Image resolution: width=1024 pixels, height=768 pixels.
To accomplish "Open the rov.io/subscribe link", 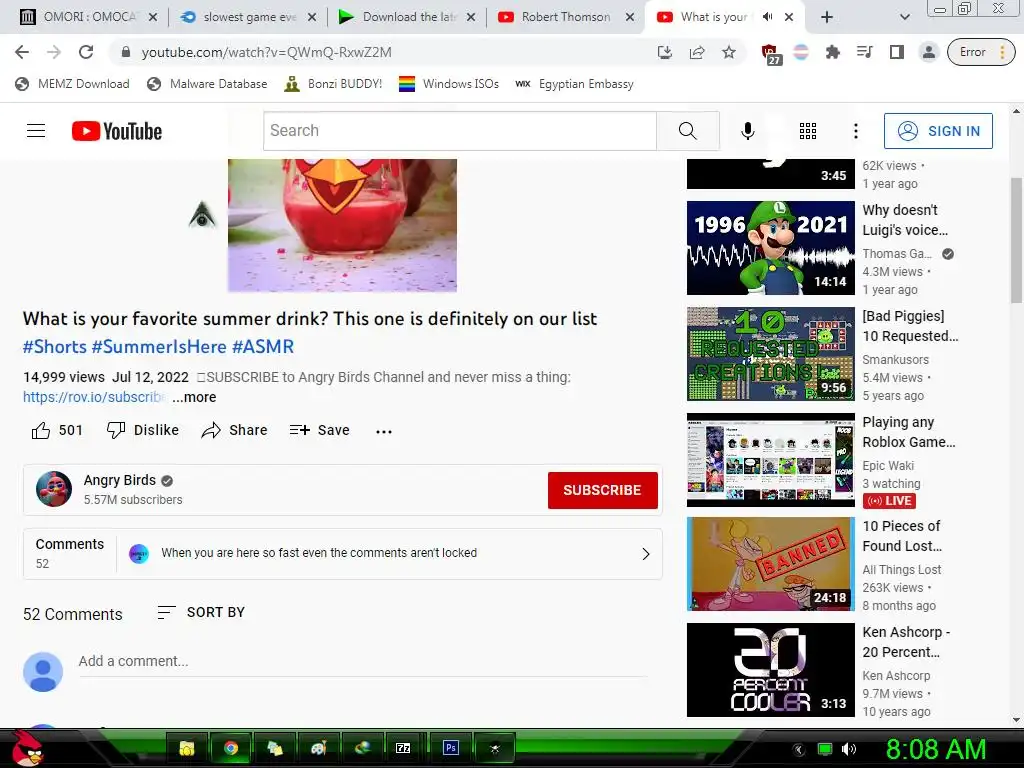I will 94,397.
